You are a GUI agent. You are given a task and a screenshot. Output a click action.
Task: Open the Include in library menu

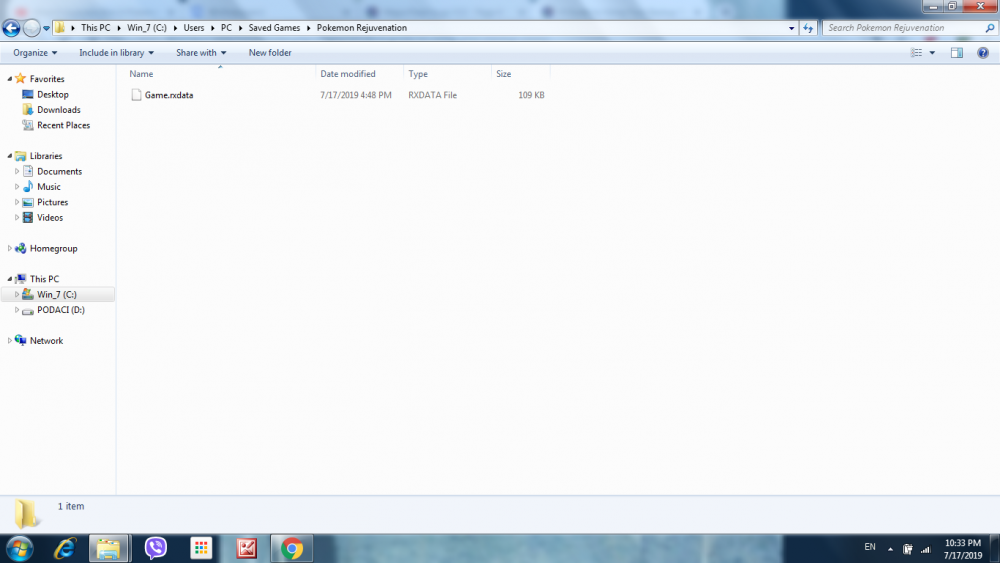coord(116,53)
